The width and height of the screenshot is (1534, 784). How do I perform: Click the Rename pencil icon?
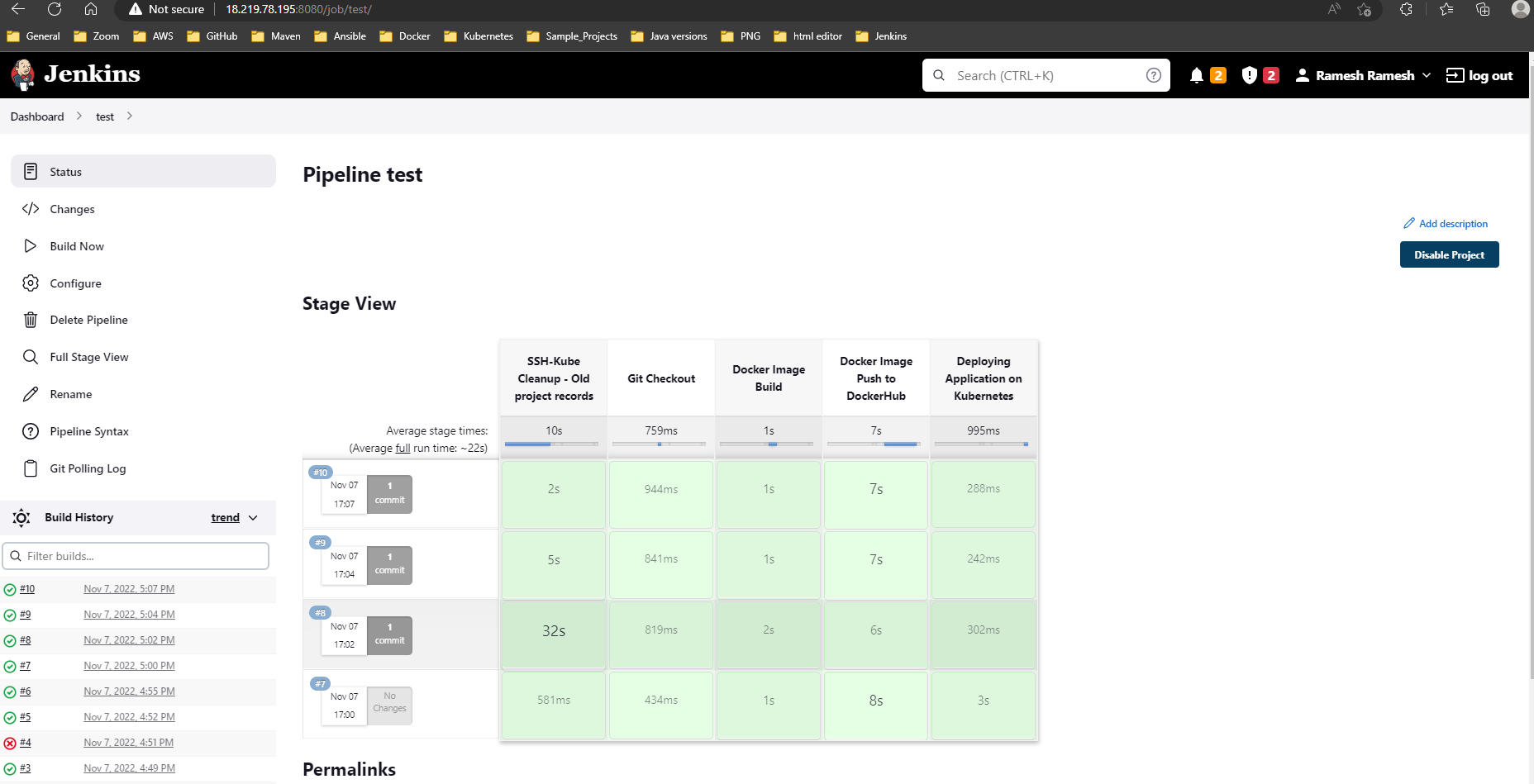(x=31, y=394)
